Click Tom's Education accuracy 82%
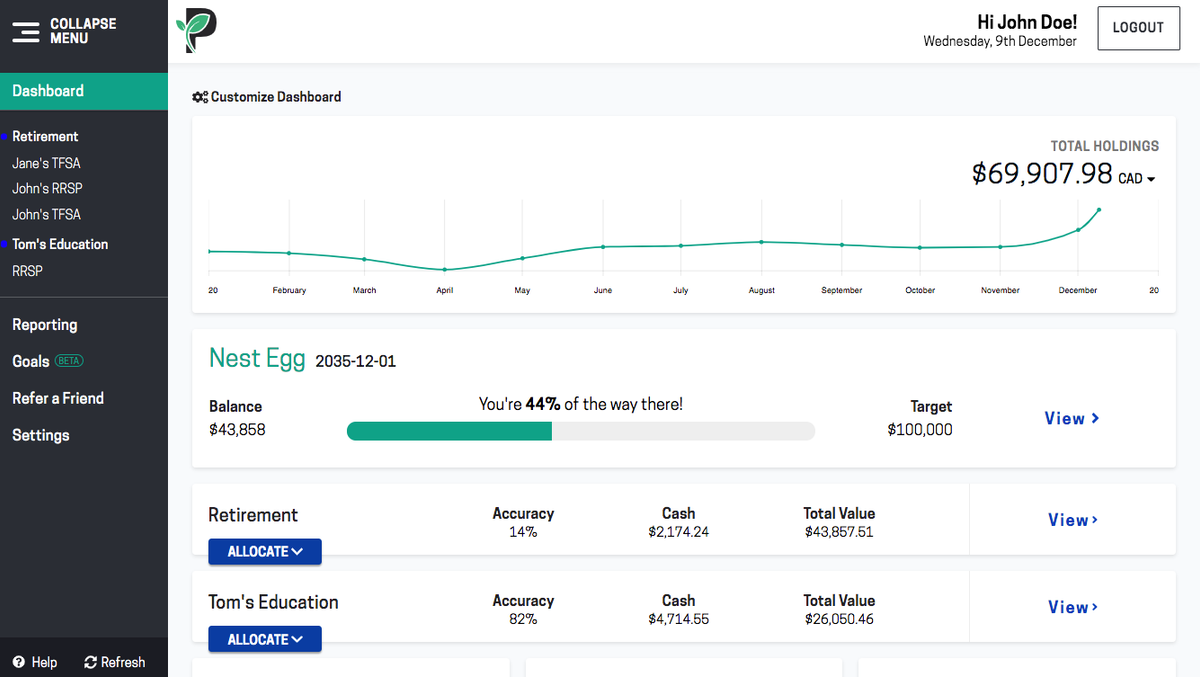This screenshot has width=1200, height=677. coord(523,619)
